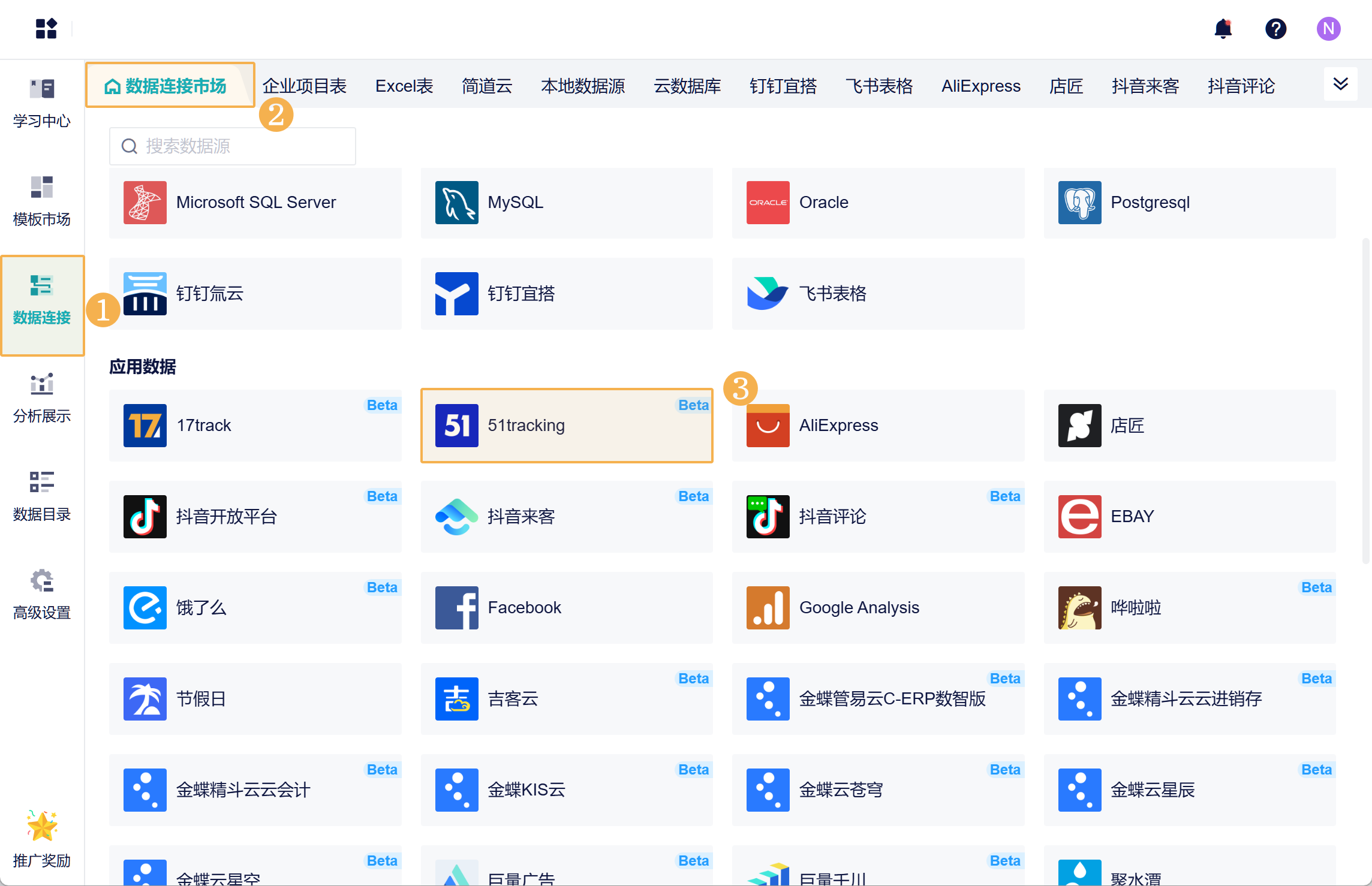Switch to the 云数据库 tab
1372x886 pixels.
pos(687,86)
